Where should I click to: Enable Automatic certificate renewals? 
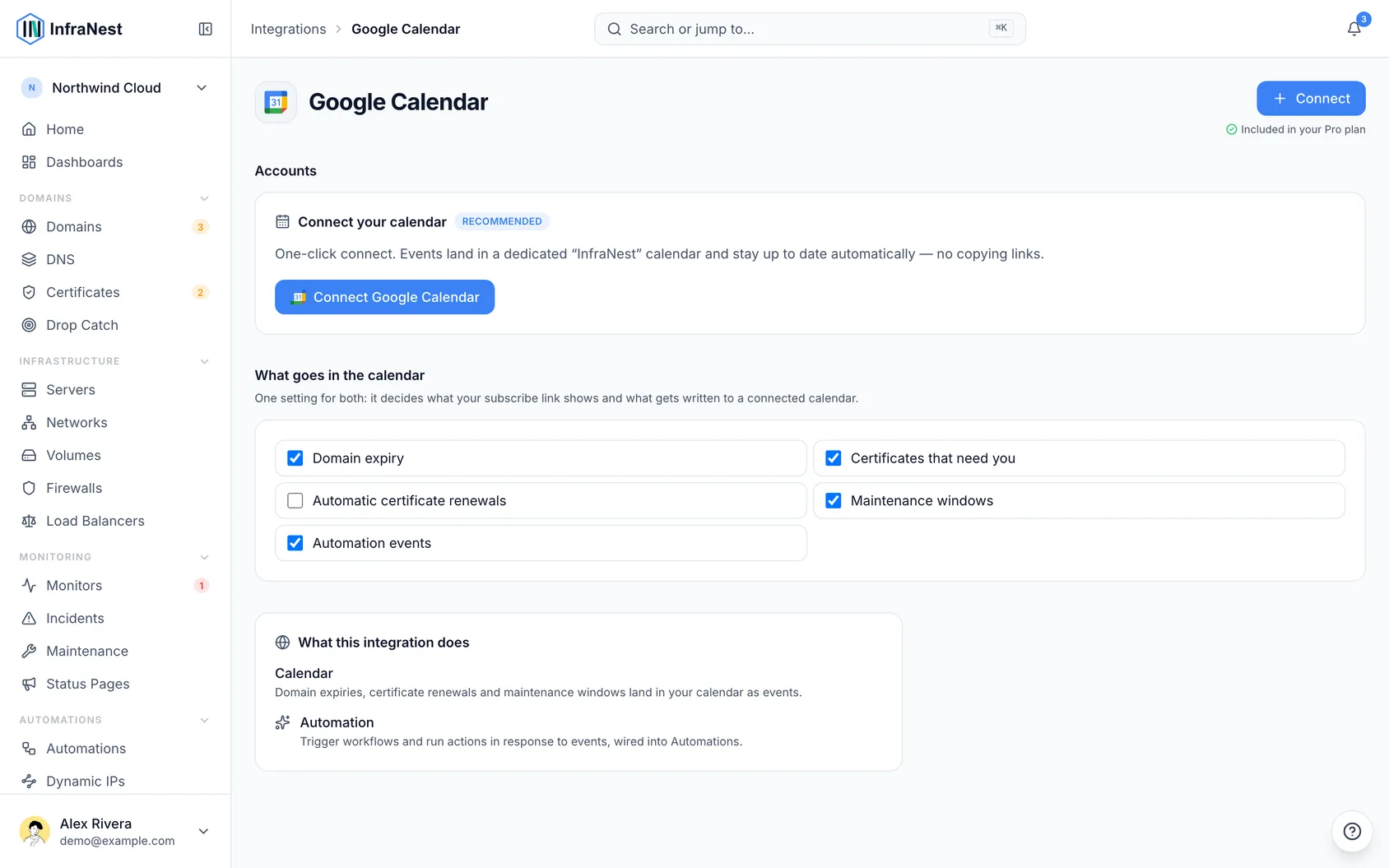tap(295, 500)
